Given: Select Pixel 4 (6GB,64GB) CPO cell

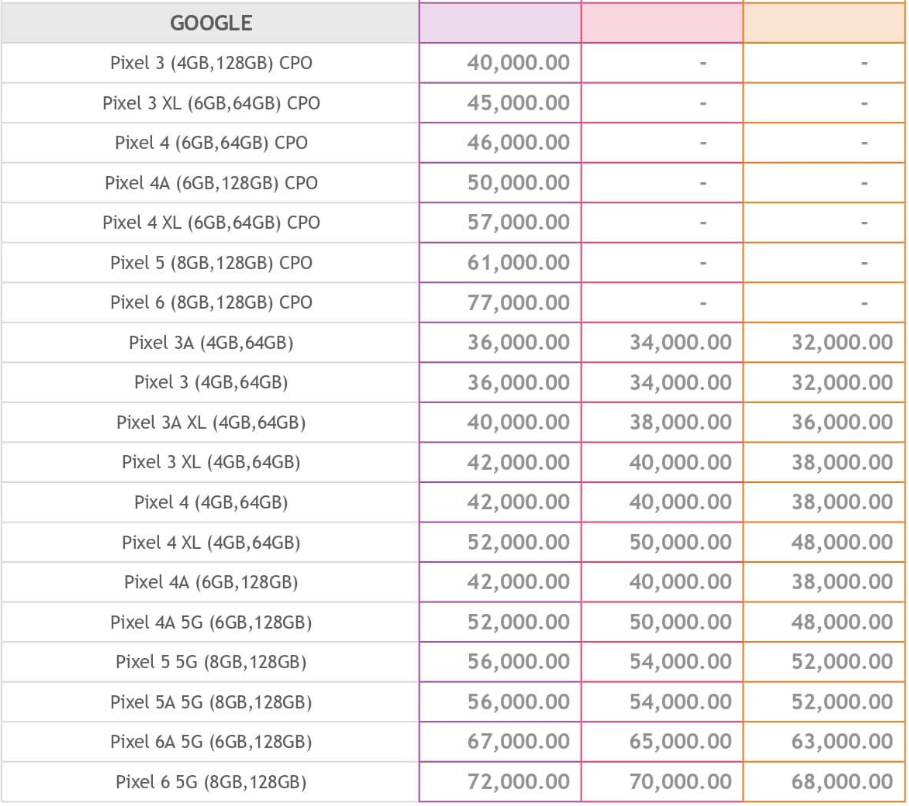Looking at the screenshot, I should pyautogui.click(x=211, y=143).
